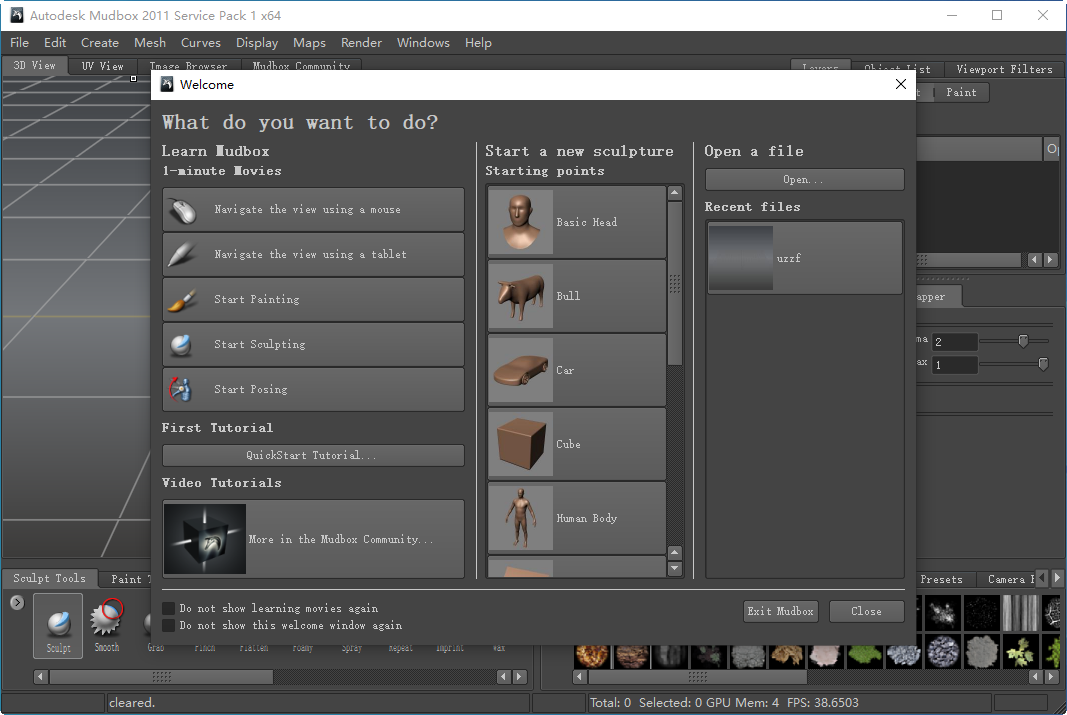Click the left arrow of sculpt tools tray
The image size is (1067, 715).
[x=41, y=676]
